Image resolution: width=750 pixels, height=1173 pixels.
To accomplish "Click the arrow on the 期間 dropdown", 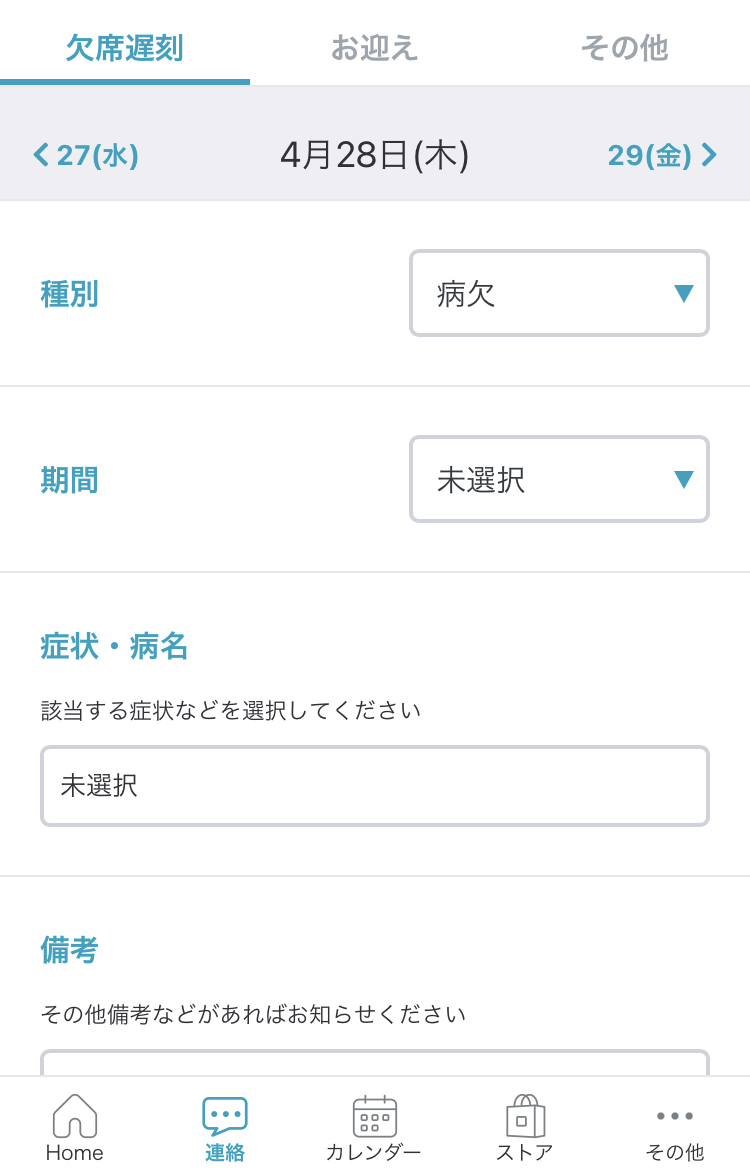I will (683, 479).
